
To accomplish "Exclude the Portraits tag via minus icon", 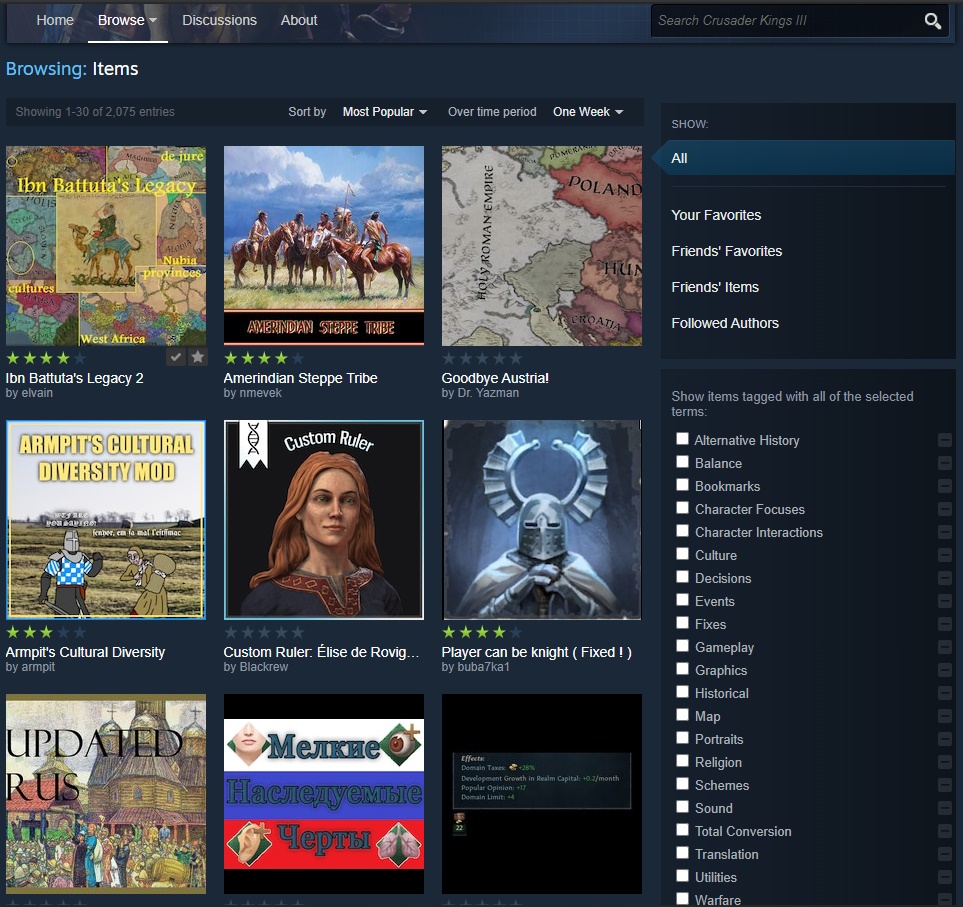I will [945, 739].
